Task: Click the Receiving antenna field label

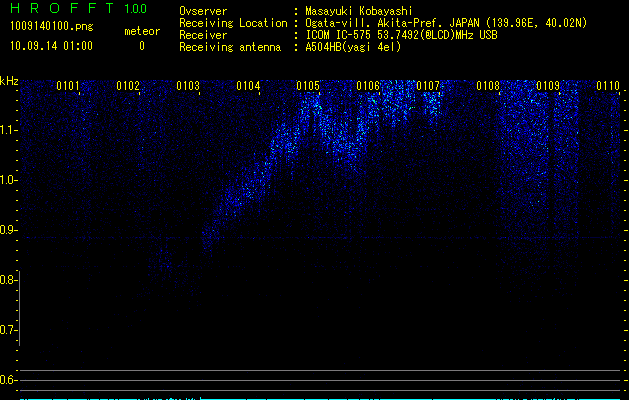Action: tap(230, 47)
